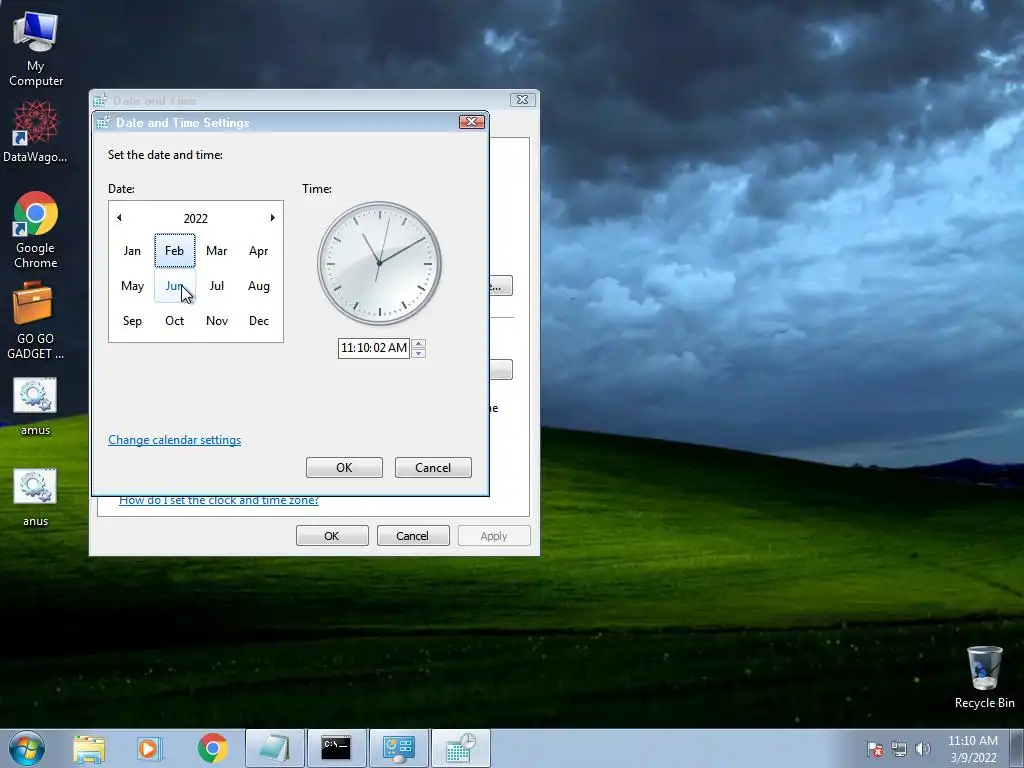The height and width of the screenshot is (768, 1024).
Task: Click the Action Center flag tray icon
Action: [x=875, y=750]
